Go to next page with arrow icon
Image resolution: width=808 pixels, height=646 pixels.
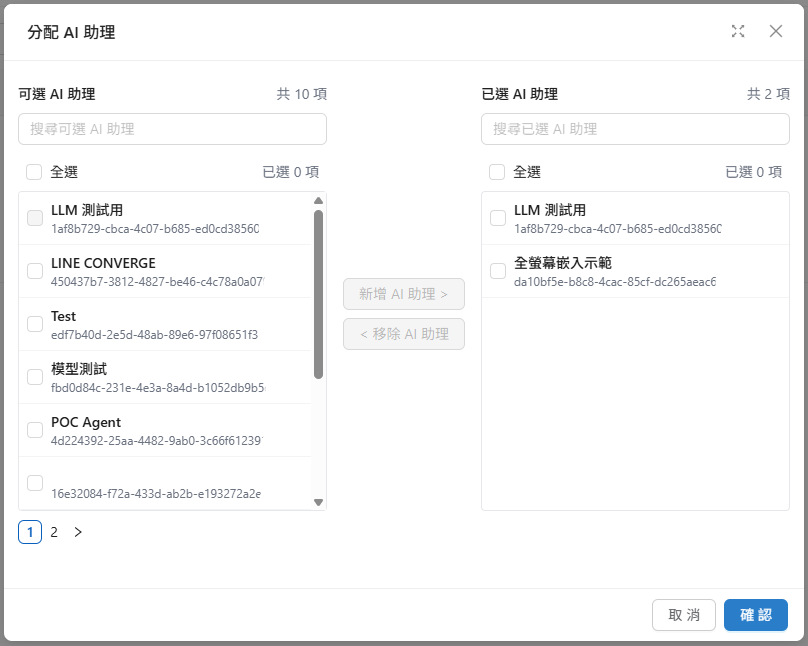click(78, 532)
